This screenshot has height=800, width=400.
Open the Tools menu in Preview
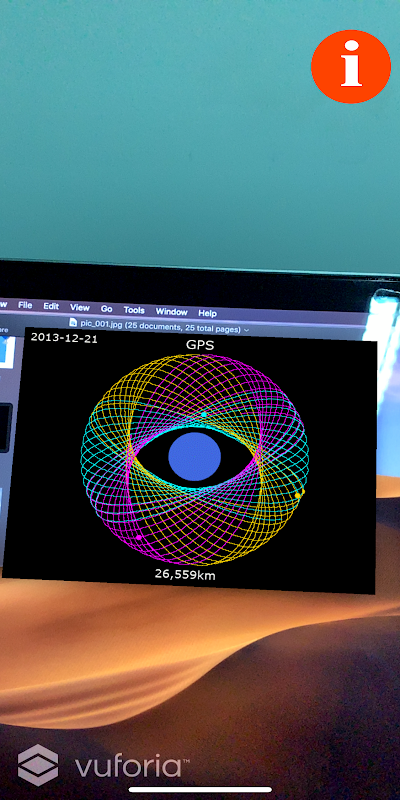click(134, 310)
